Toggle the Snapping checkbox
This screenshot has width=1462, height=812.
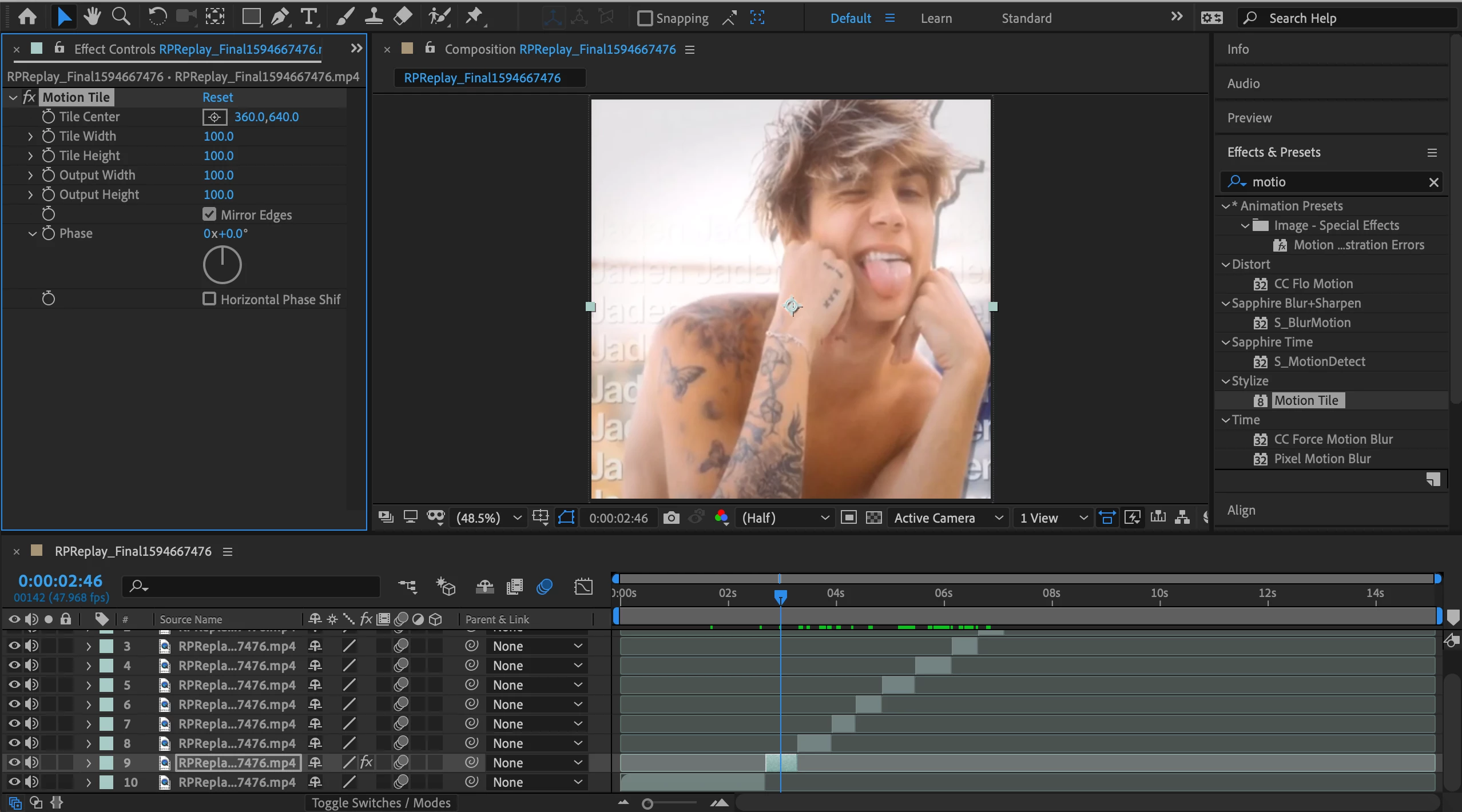tap(645, 18)
